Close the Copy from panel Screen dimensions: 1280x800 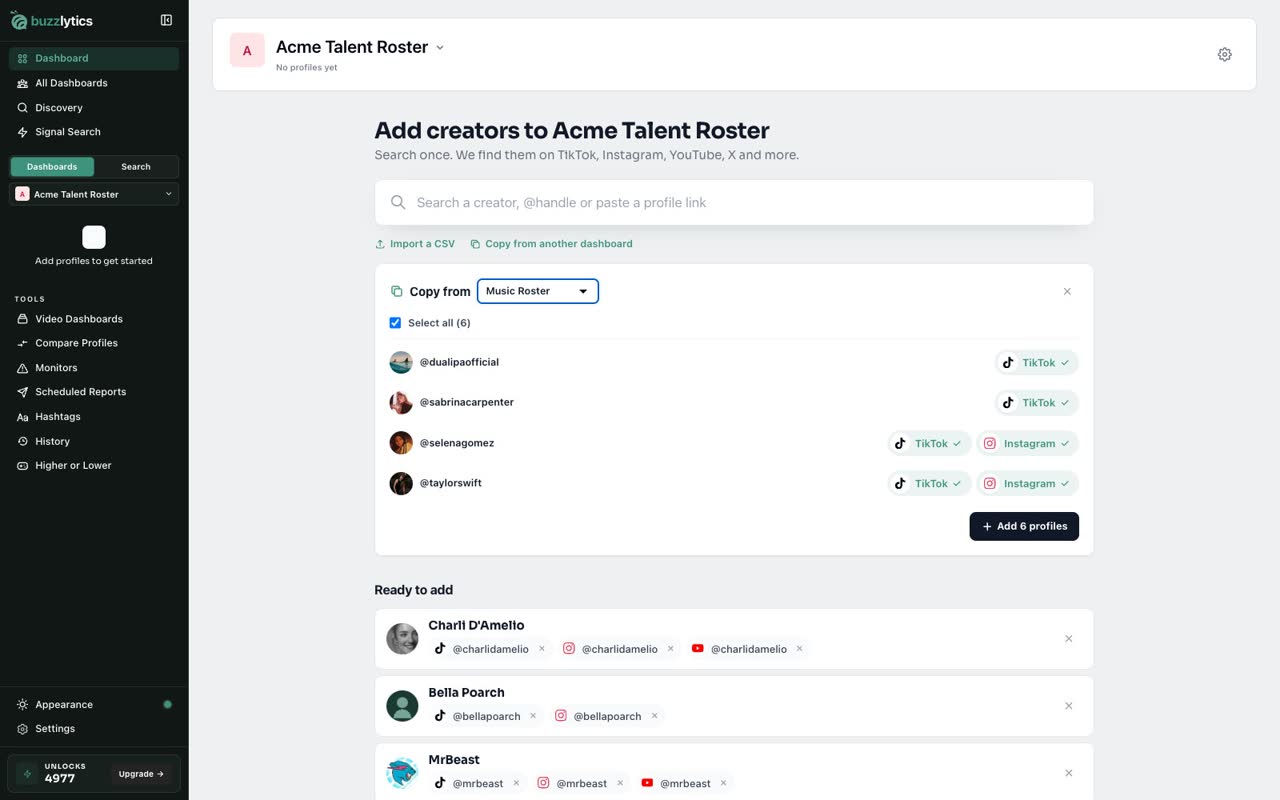pos(1067,291)
